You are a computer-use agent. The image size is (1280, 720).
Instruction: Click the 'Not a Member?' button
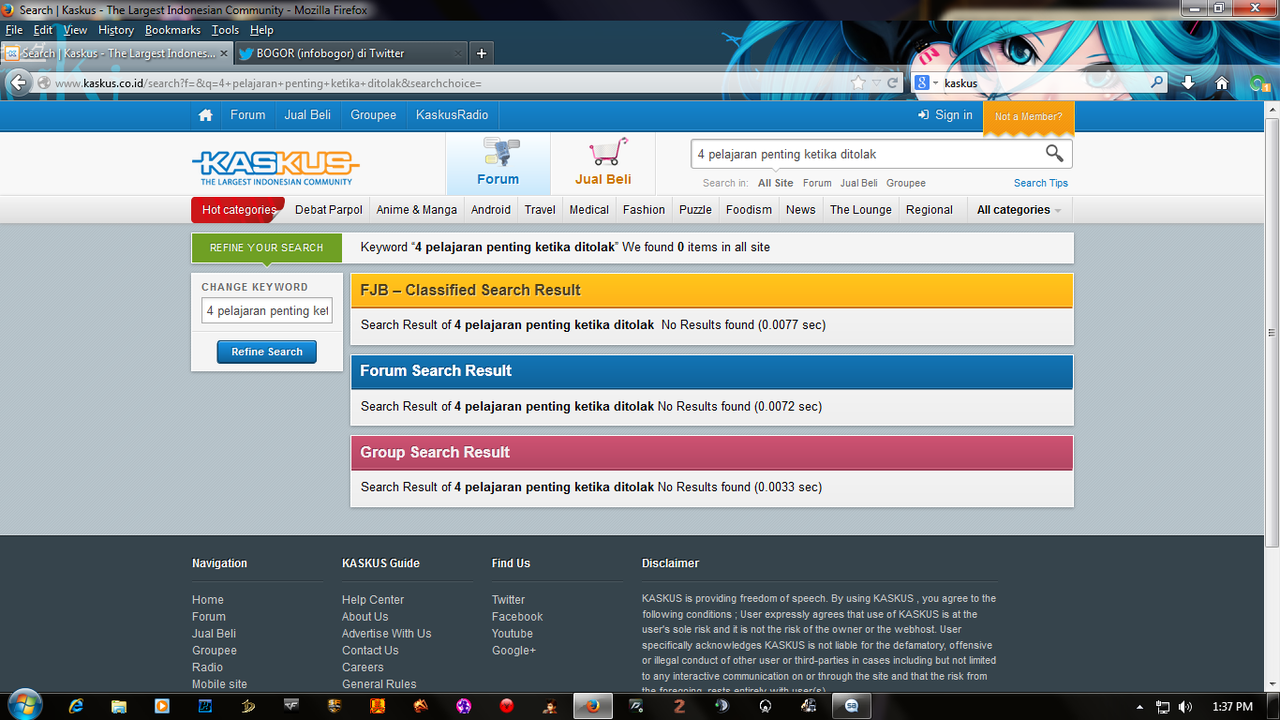pos(1029,116)
